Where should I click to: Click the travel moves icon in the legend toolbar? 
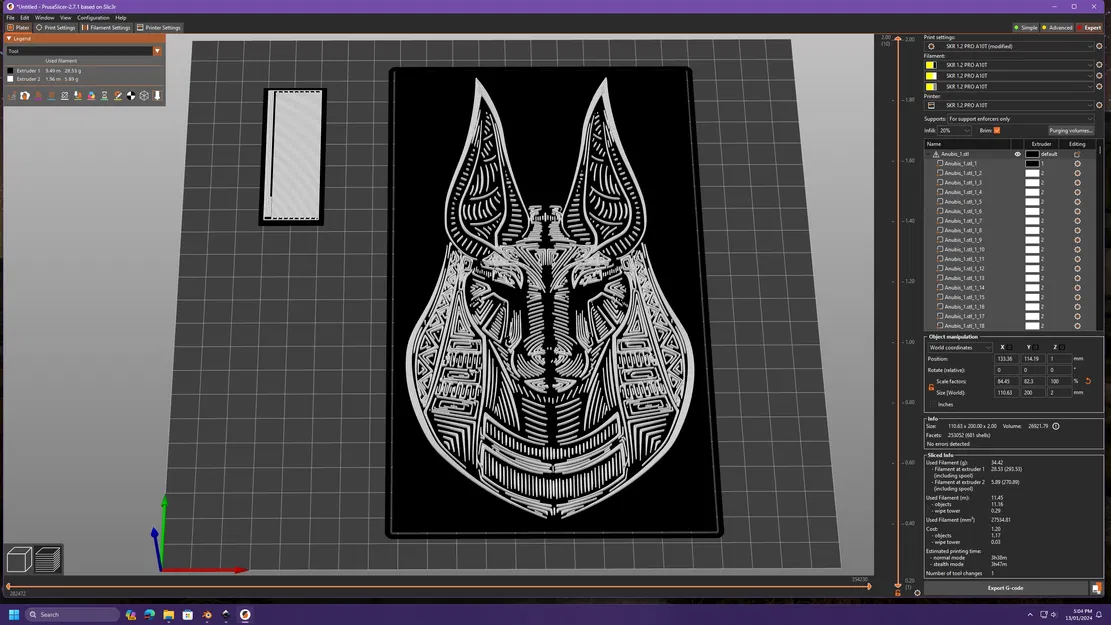(12, 96)
